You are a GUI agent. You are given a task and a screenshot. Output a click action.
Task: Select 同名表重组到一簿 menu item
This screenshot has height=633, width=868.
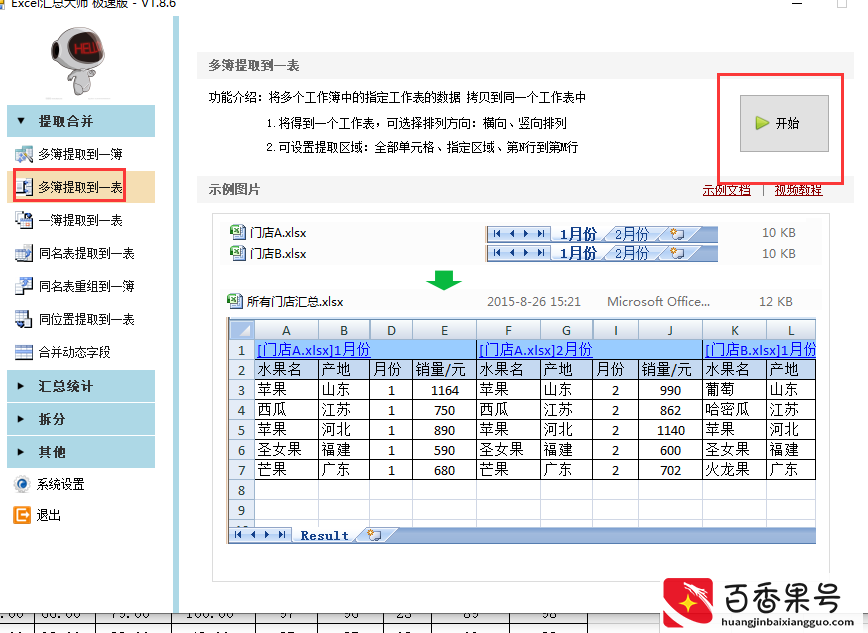pyautogui.click(x=81, y=286)
